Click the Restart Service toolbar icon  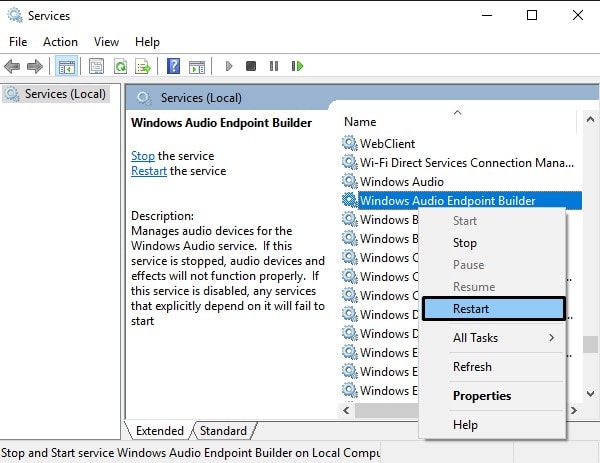click(297, 66)
